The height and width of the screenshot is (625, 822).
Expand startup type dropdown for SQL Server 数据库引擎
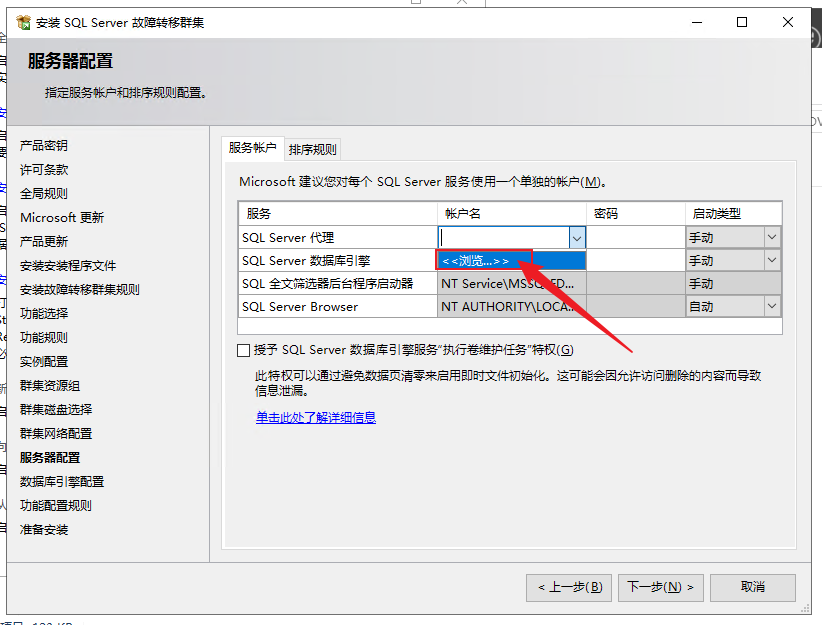(x=772, y=260)
